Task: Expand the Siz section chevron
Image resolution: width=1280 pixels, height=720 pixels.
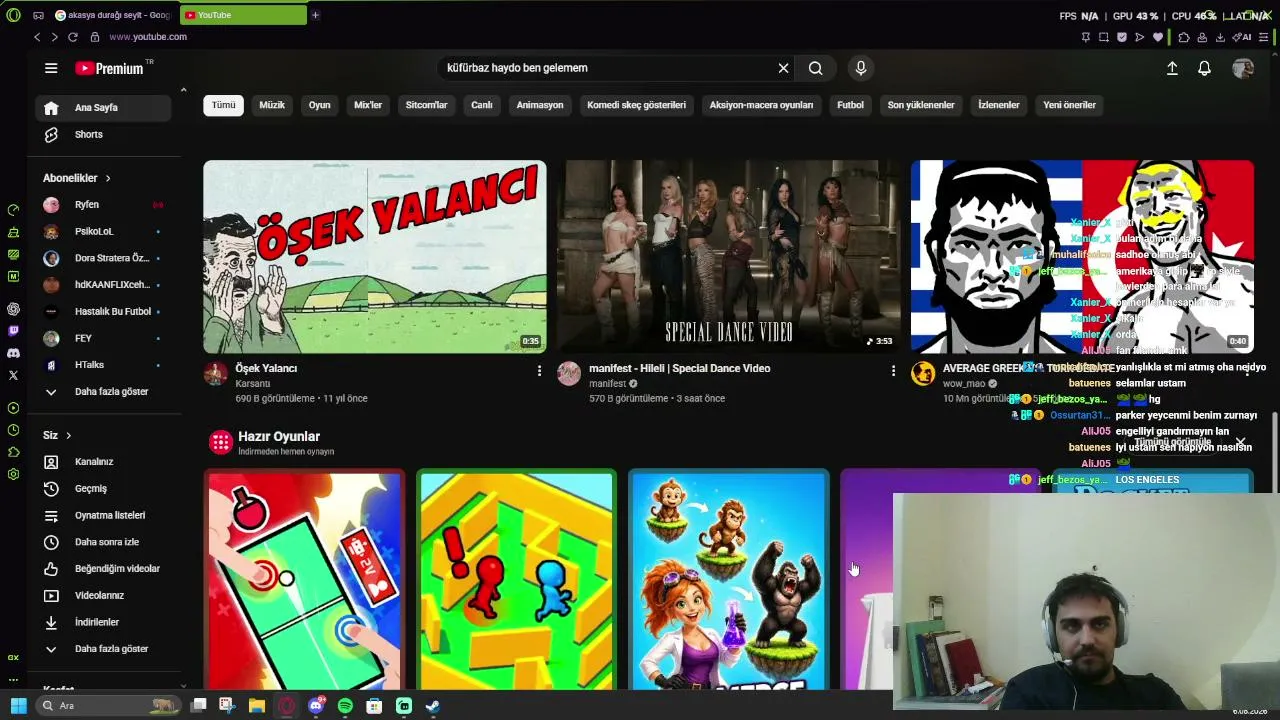Action: coord(68,435)
